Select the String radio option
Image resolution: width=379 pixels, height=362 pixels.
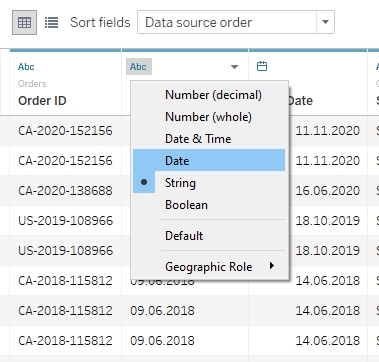pos(209,182)
